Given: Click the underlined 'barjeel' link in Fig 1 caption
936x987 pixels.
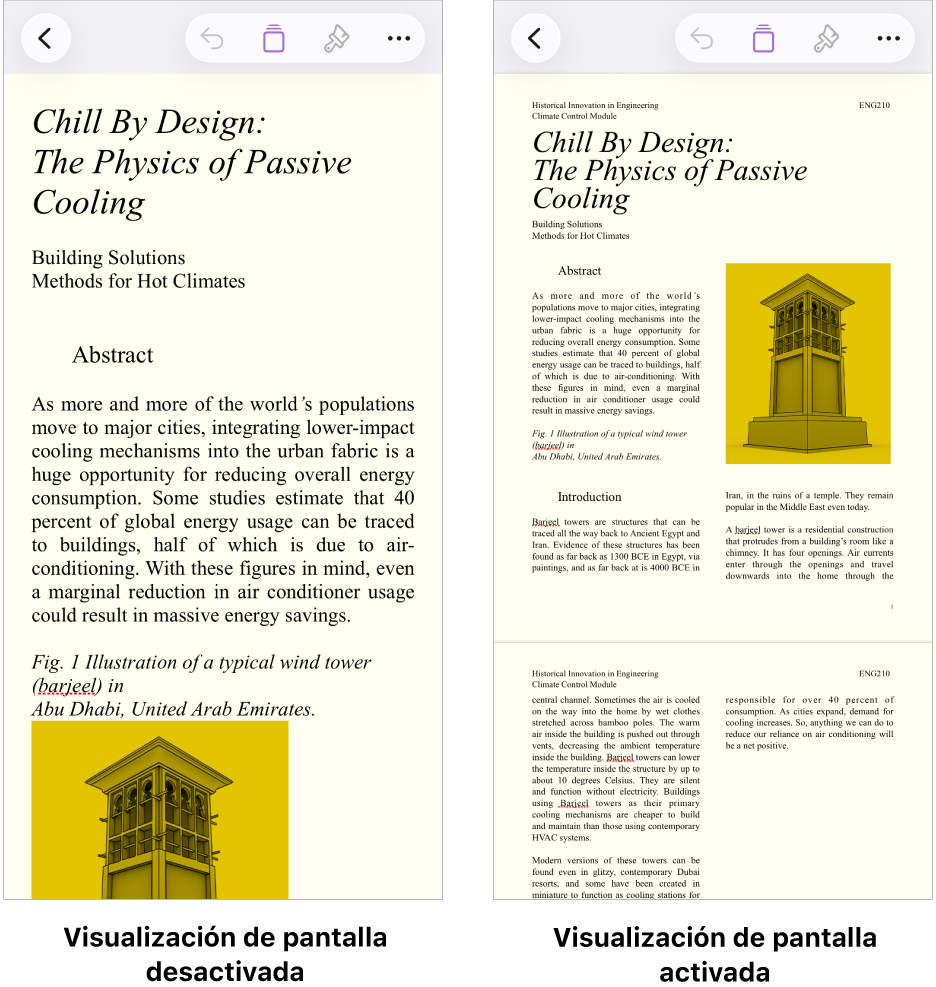Looking at the screenshot, I should pos(66,685).
